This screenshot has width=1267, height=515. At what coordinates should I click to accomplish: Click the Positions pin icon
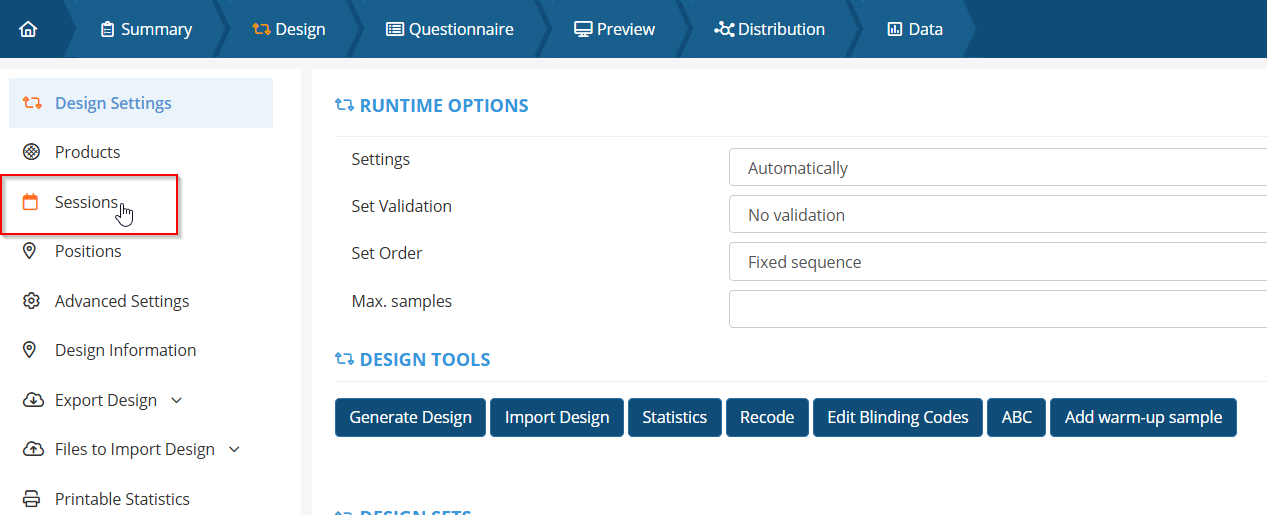pos(31,251)
